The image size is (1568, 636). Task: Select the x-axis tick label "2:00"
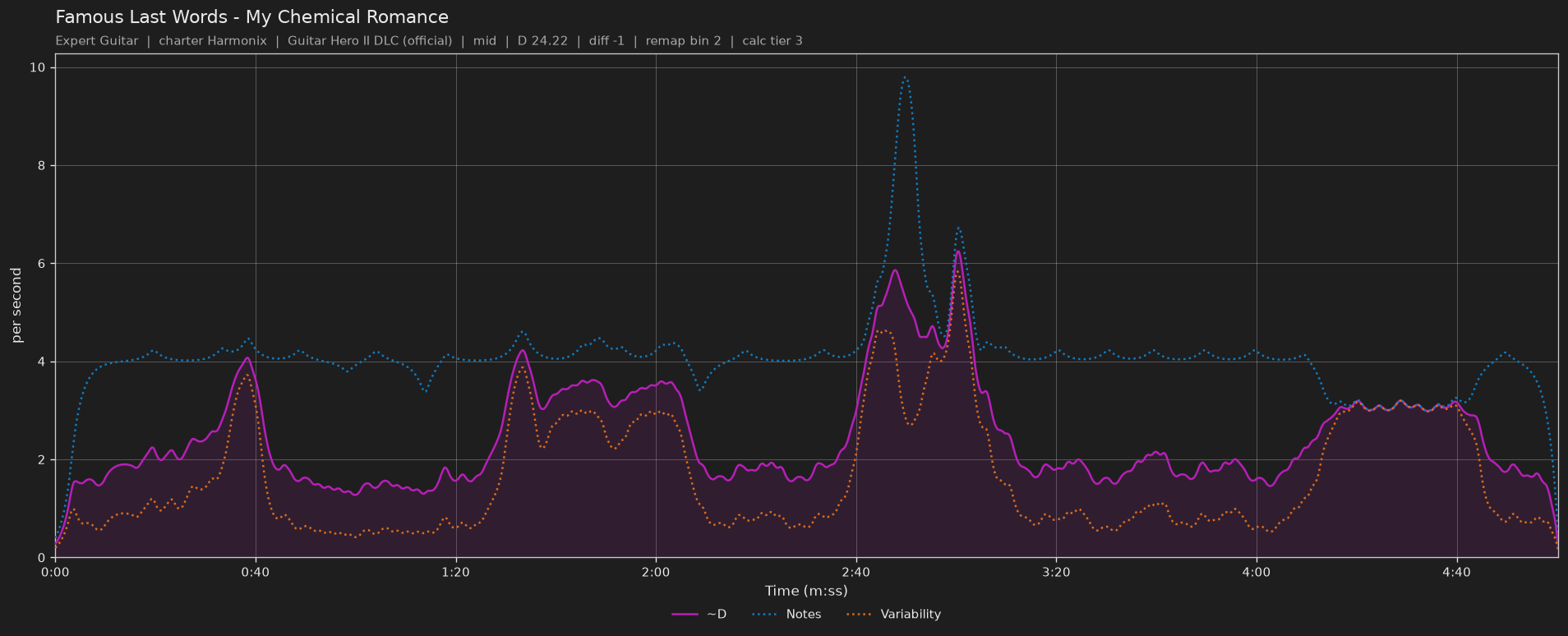[x=656, y=572]
